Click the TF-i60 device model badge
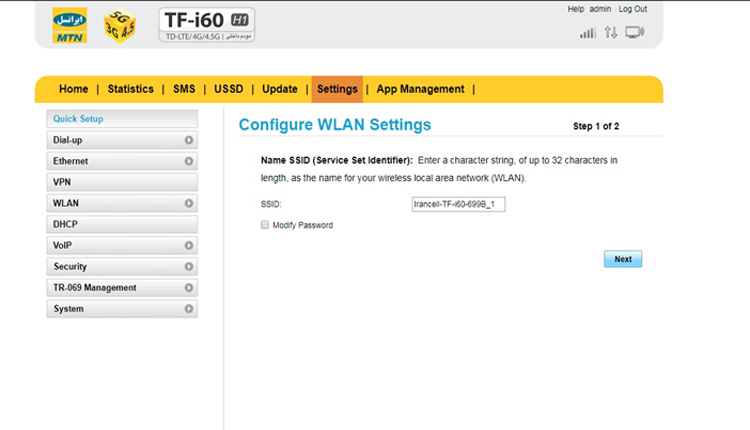Viewport: 750px width, 430px height. (x=207, y=25)
